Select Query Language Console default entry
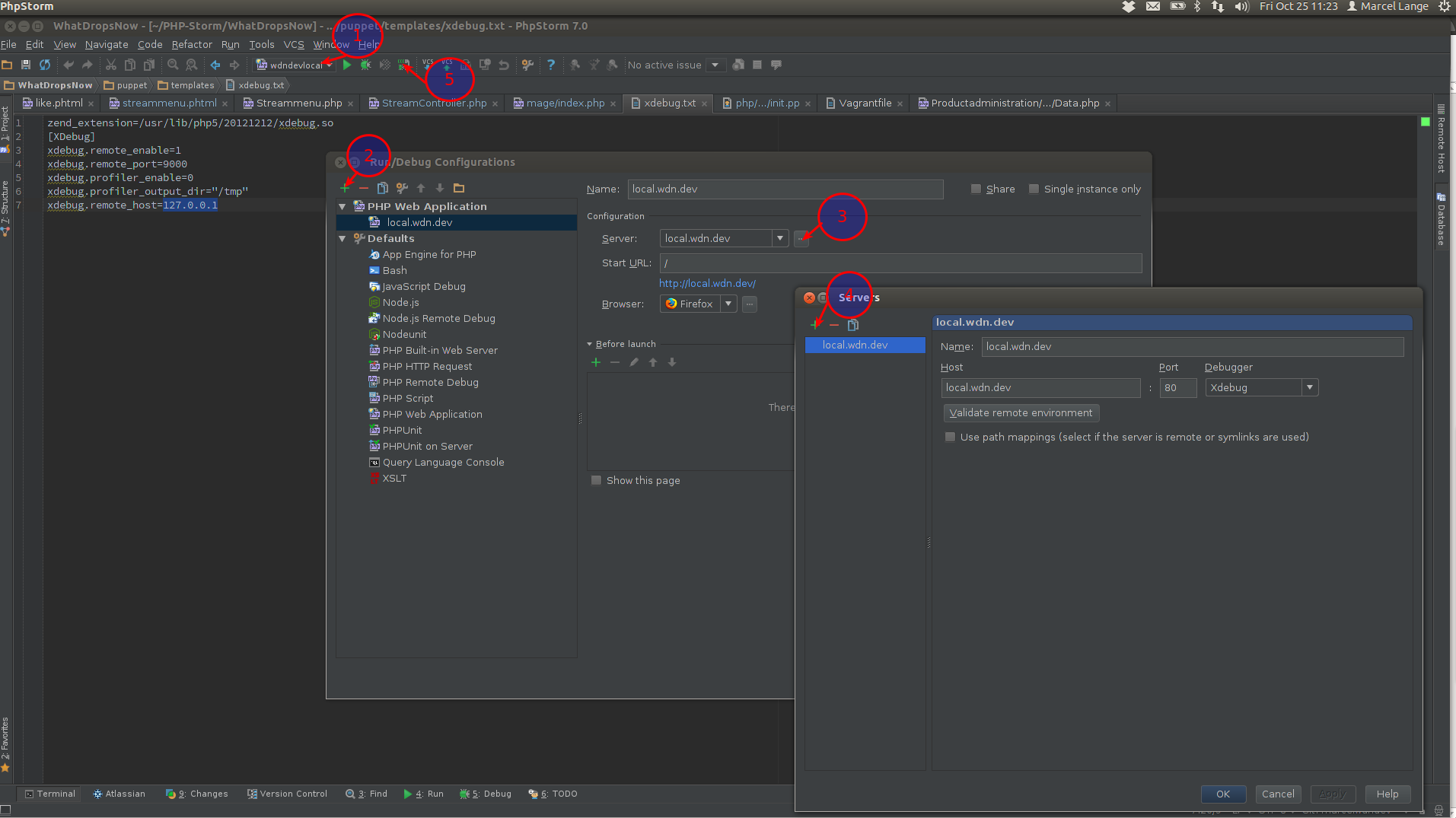The height and width of the screenshot is (818, 1456). click(443, 462)
